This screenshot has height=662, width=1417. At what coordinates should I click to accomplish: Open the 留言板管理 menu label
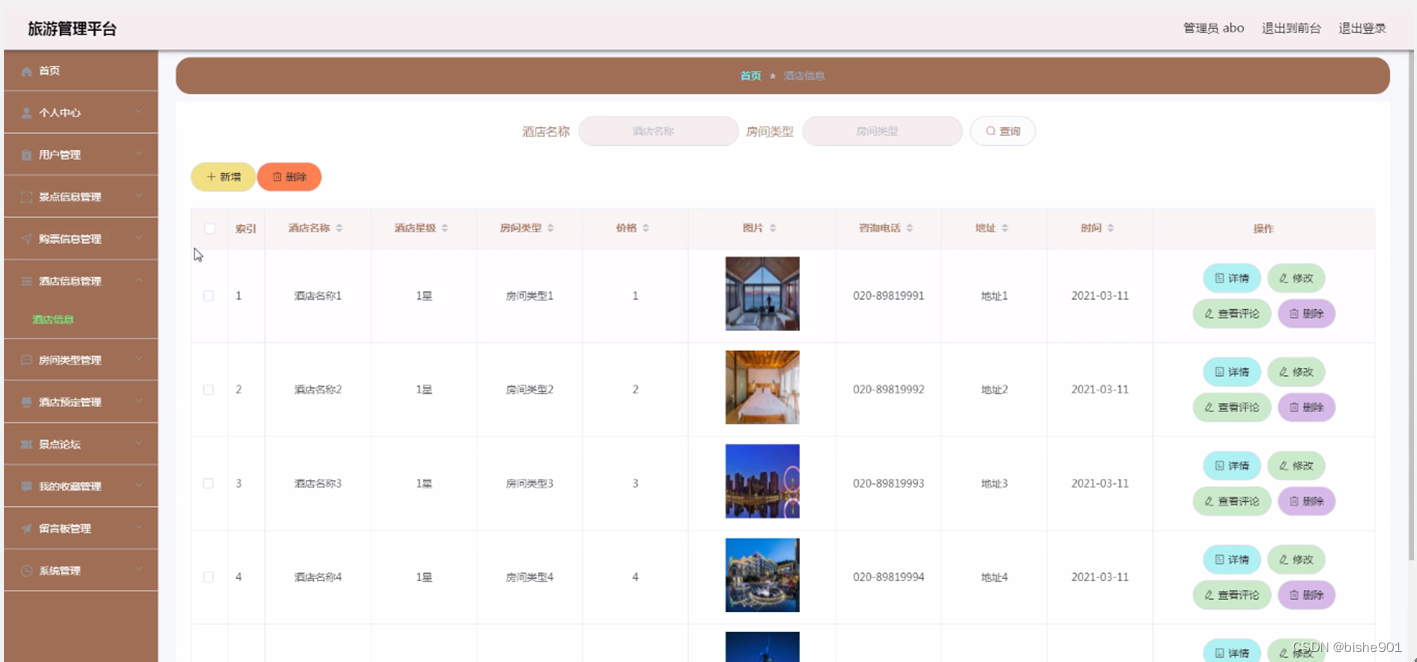click(x=65, y=529)
